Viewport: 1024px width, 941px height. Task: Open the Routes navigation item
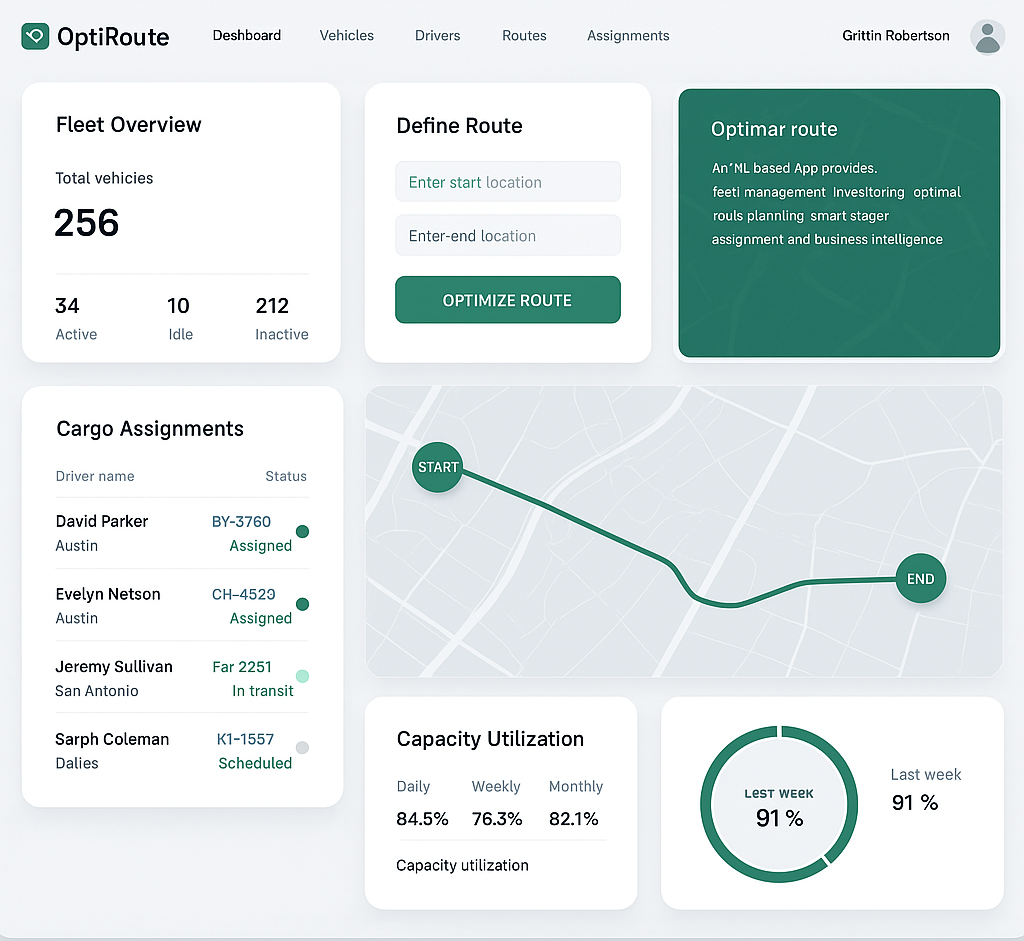coord(524,36)
